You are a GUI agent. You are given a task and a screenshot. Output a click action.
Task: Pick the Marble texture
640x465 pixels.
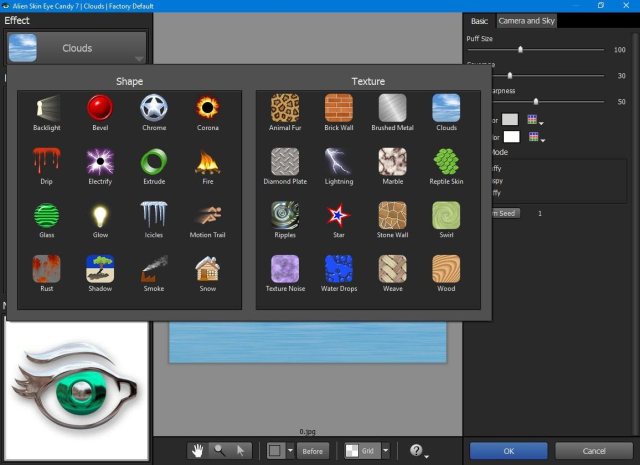pos(392,162)
